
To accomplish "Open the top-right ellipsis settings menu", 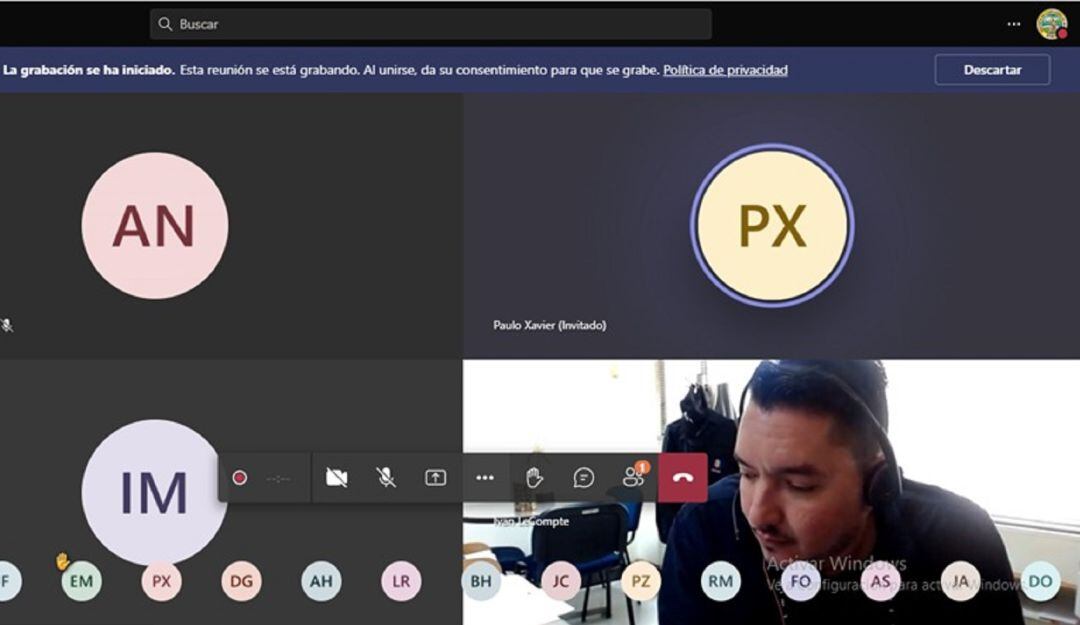I will (x=1014, y=24).
